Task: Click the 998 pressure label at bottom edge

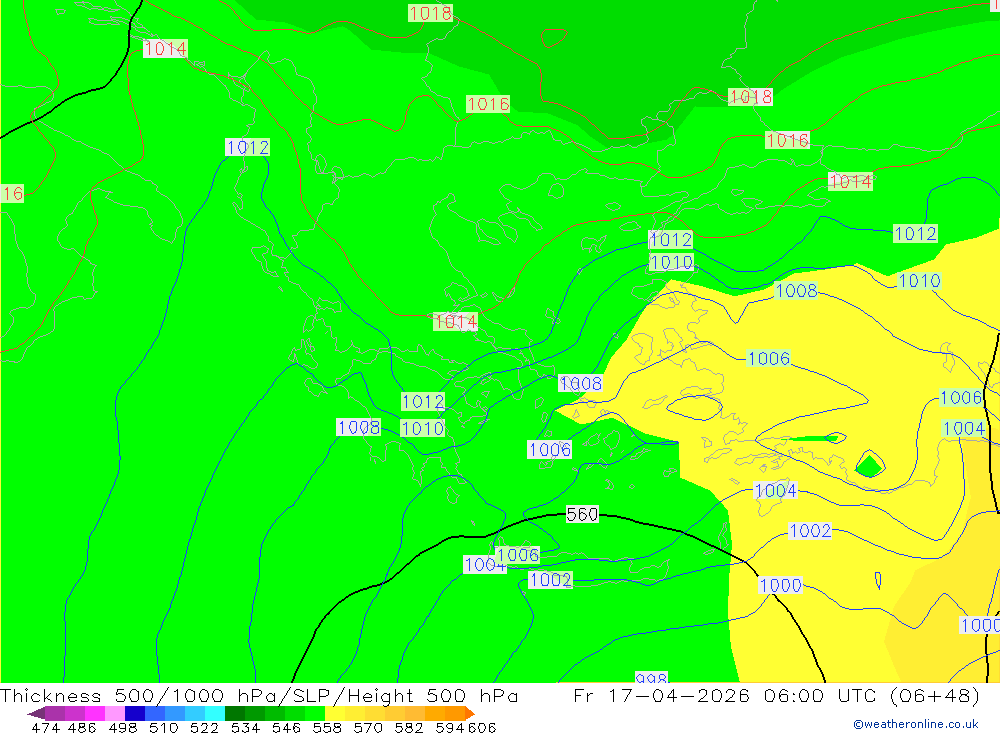Action: (651, 677)
